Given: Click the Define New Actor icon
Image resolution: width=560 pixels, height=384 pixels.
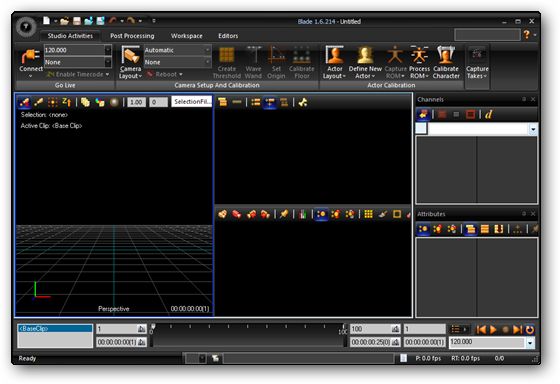Looking at the screenshot, I should [x=365, y=55].
